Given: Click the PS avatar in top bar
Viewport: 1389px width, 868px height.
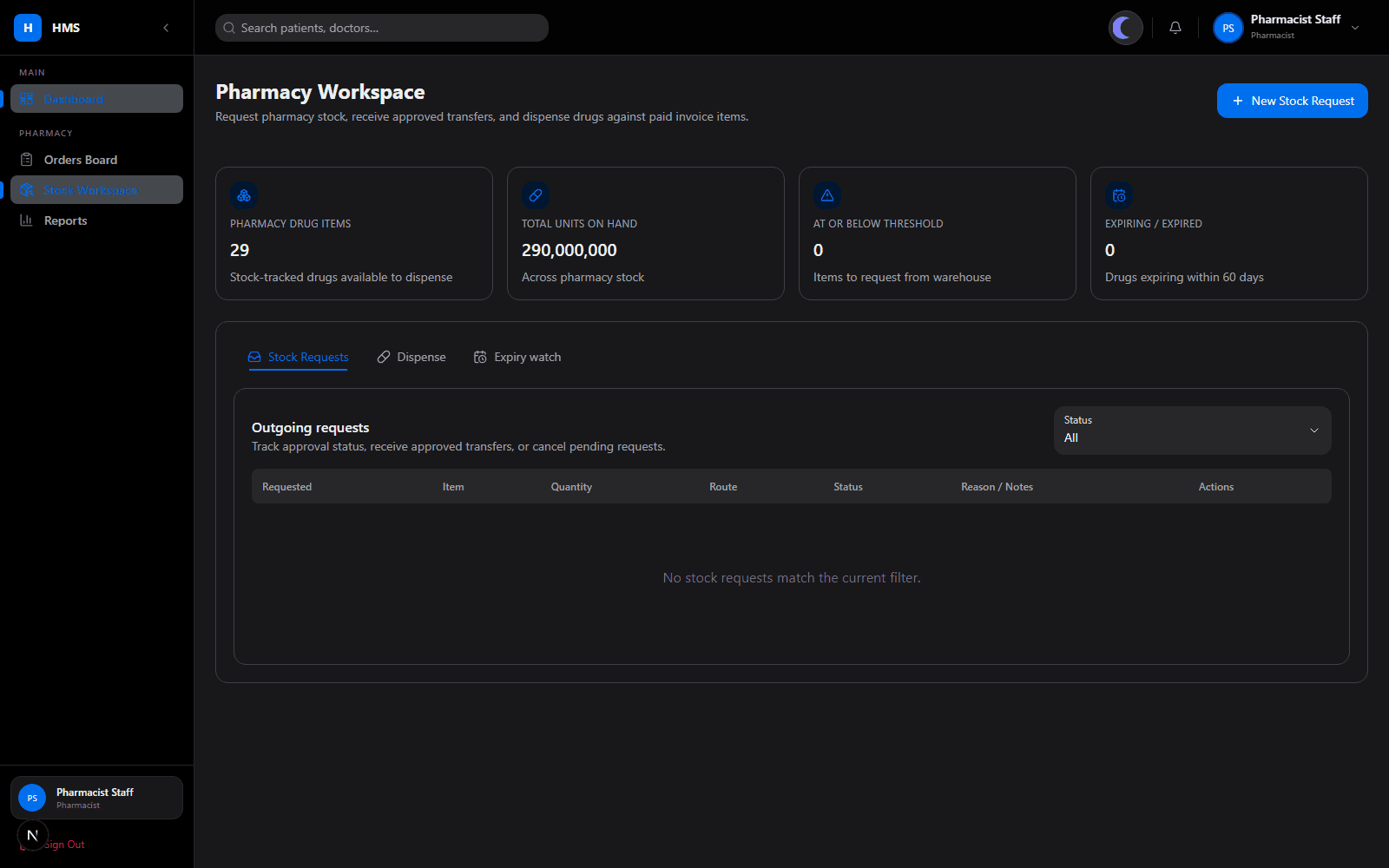Looking at the screenshot, I should [1228, 28].
